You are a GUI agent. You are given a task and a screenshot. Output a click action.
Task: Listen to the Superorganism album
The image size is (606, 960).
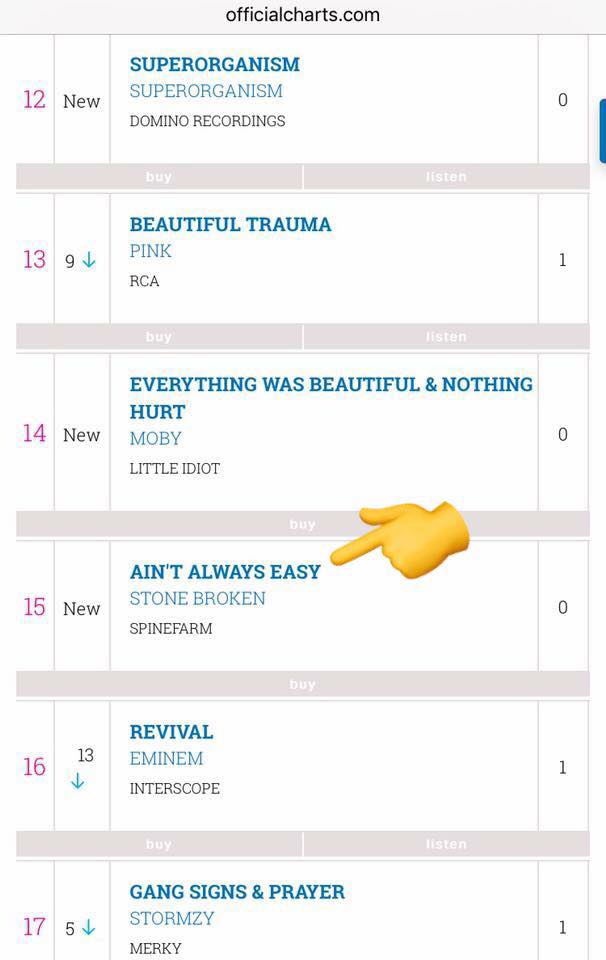(x=447, y=176)
